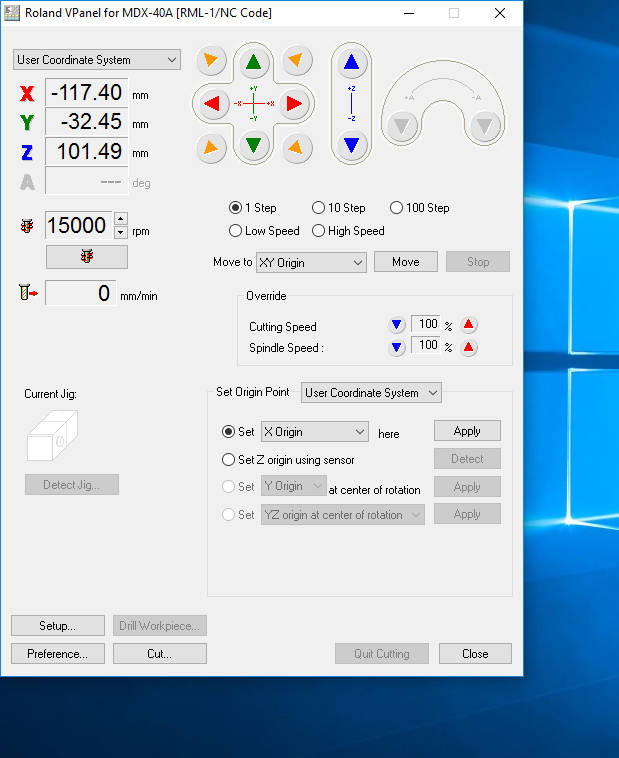Decrease Cutting Speed override with blue arrow
This screenshot has height=758, width=619.
click(397, 324)
